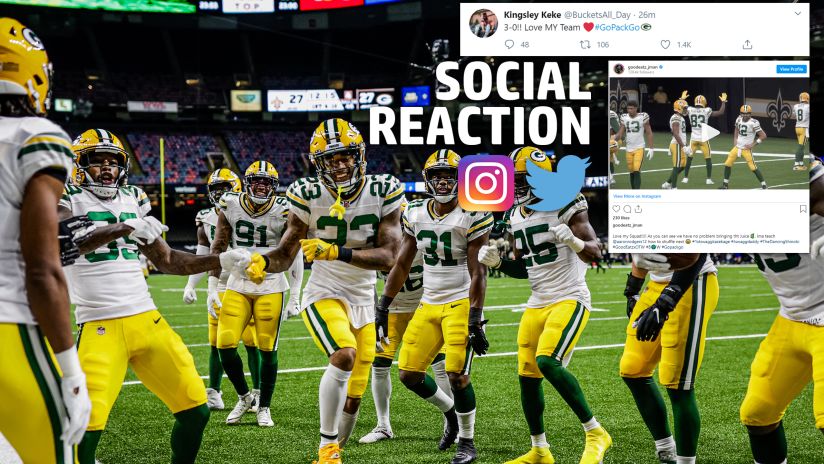Click the large Instagram logo icon
The image size is (824, 464).
486,183
